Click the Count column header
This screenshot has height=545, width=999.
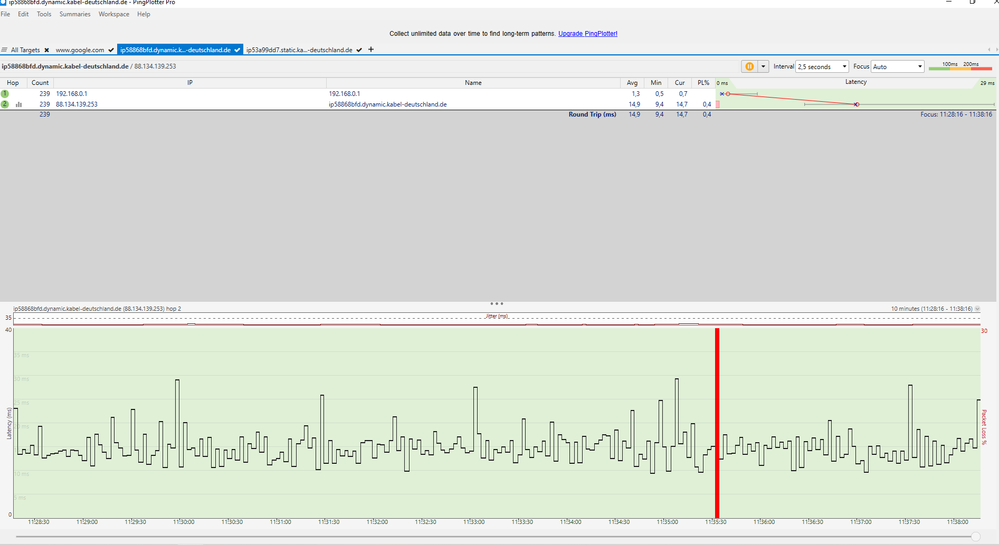coord(40,83)
